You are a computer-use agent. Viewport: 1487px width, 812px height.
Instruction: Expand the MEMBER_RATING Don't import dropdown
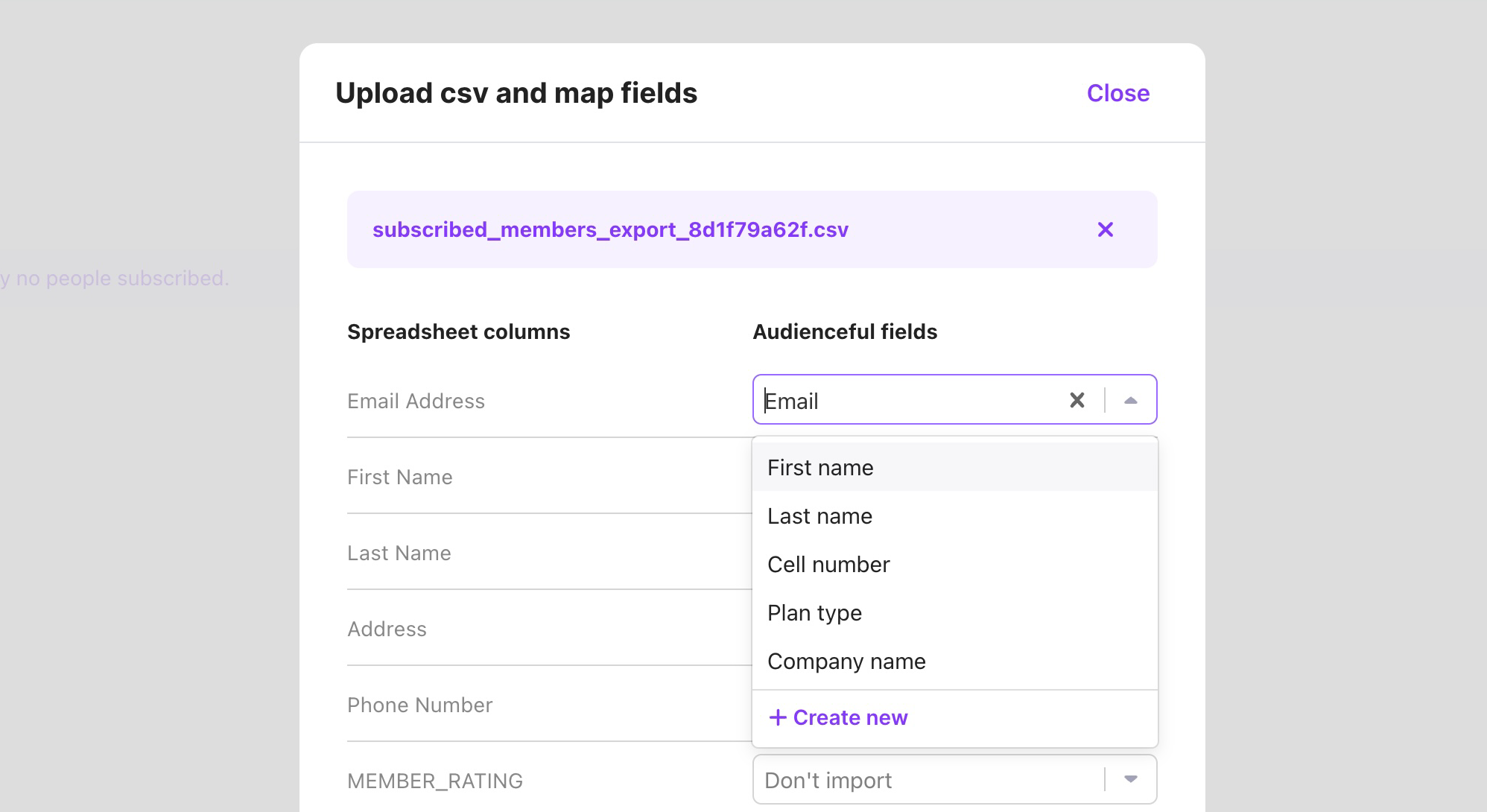(1131, 779)
